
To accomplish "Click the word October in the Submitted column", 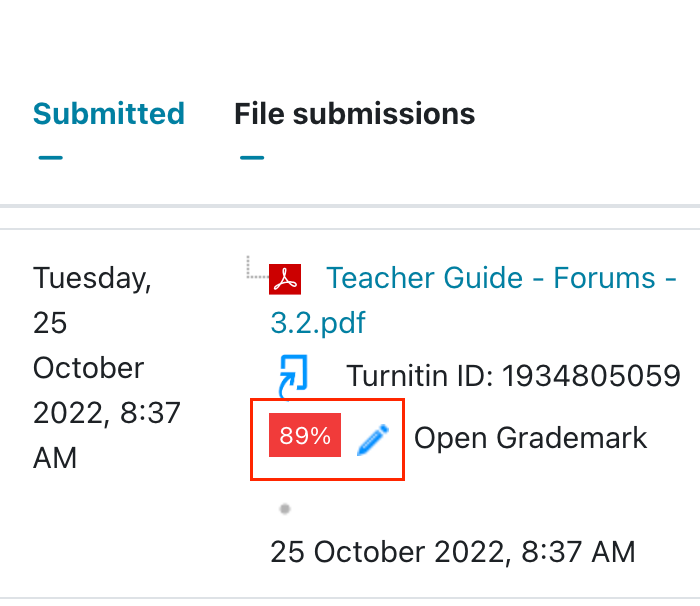I will 88,368.
